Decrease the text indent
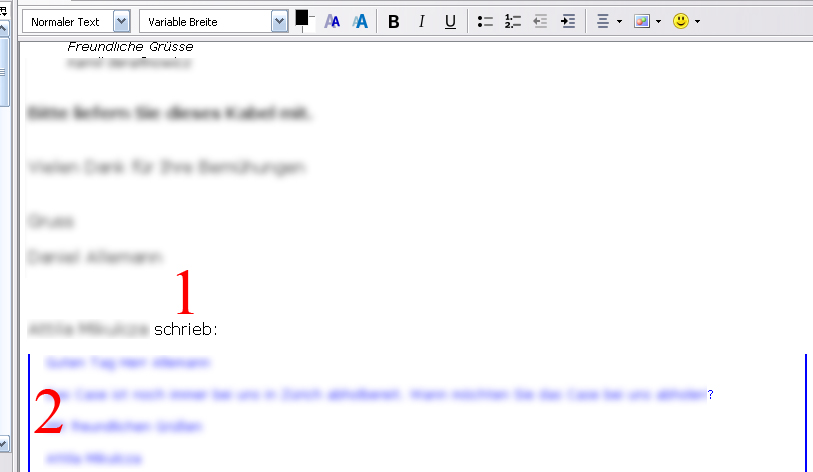Screen dimensions: 813x472 (541, 21)
